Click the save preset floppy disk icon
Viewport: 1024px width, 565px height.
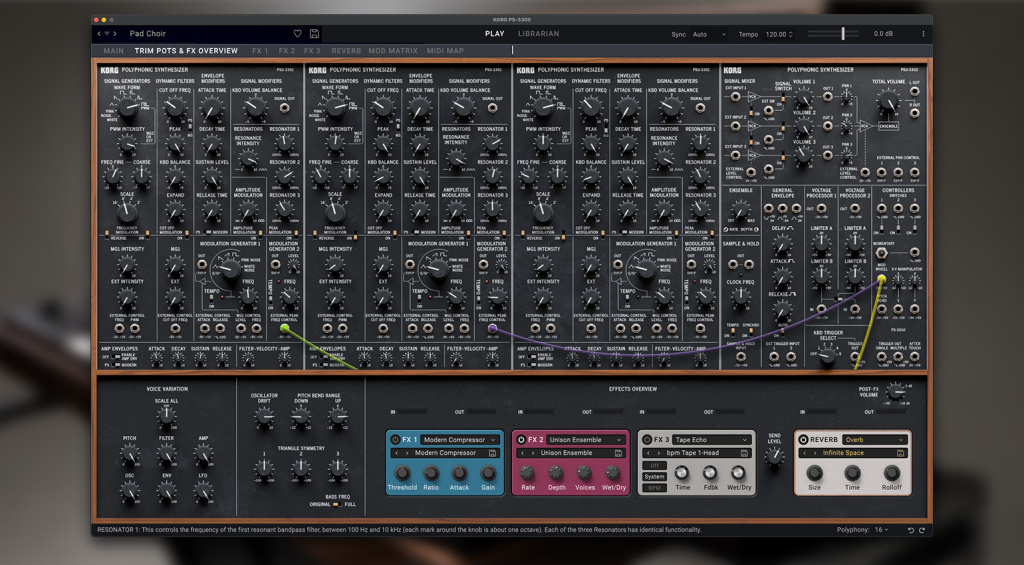314,34
